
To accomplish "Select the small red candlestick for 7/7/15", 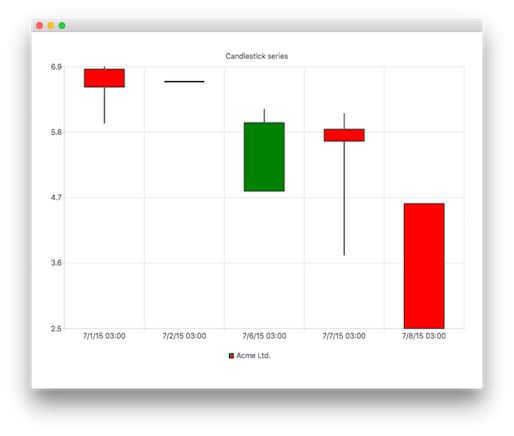I will tap(344, 135).
